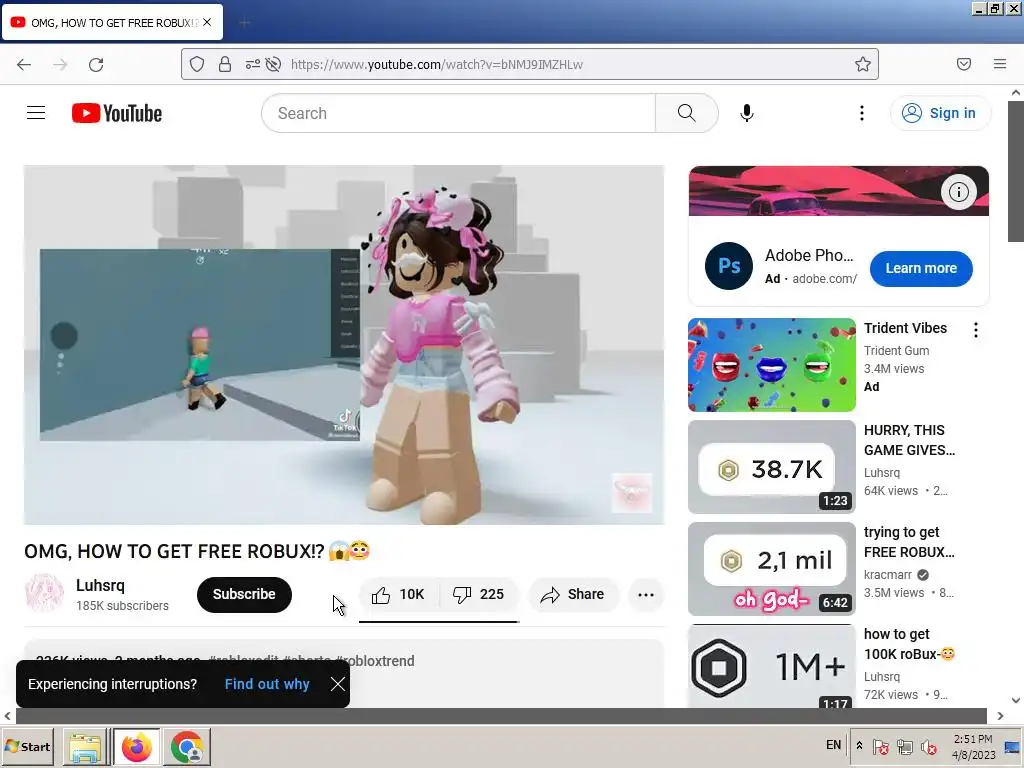This screenshot has width=1024, height=768.
Task: Expand hidden system tray icons
Action: (x=859, y=746)
